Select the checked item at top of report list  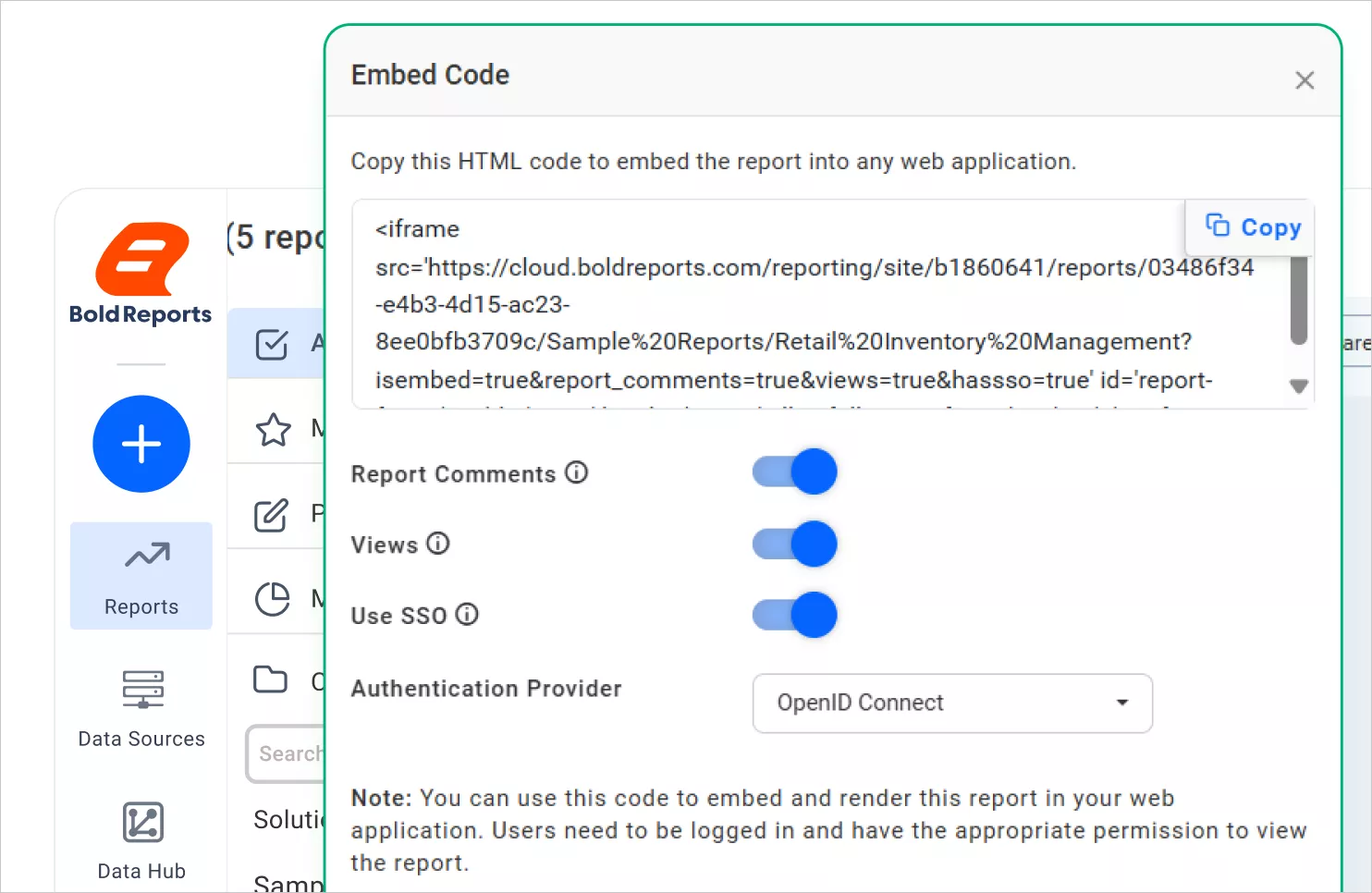pos(272,343)
